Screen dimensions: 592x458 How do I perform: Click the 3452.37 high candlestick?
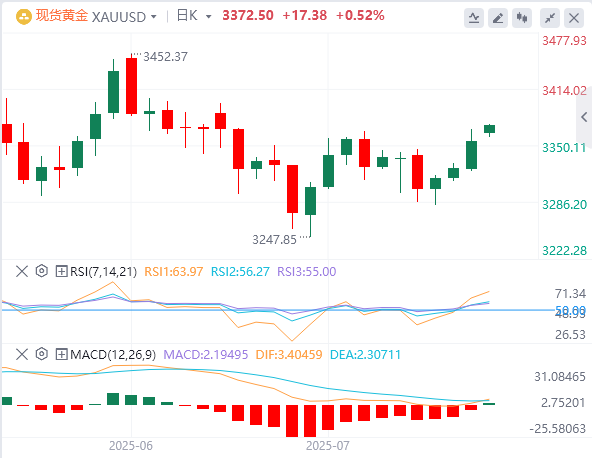point(131,85)
